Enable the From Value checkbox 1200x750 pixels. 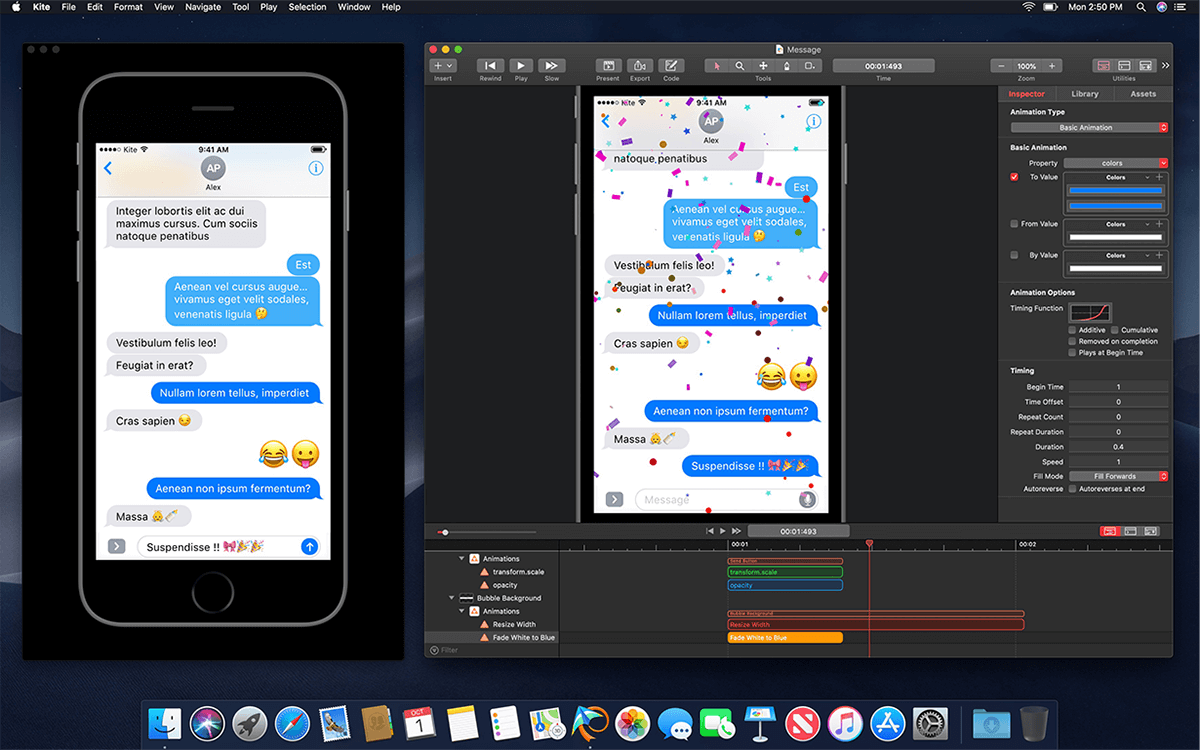point(1015,224)
